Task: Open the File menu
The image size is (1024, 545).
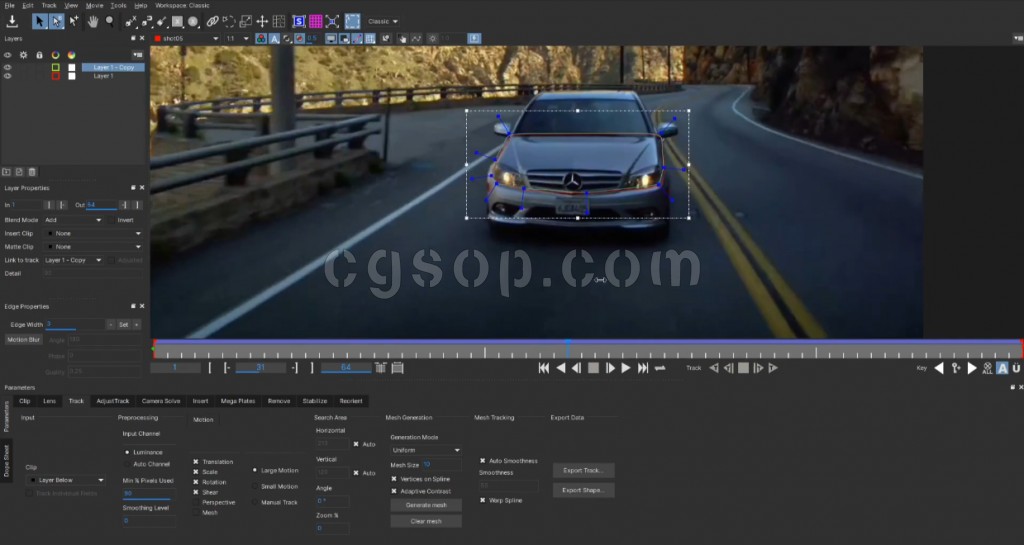Action: pos(10,5)
